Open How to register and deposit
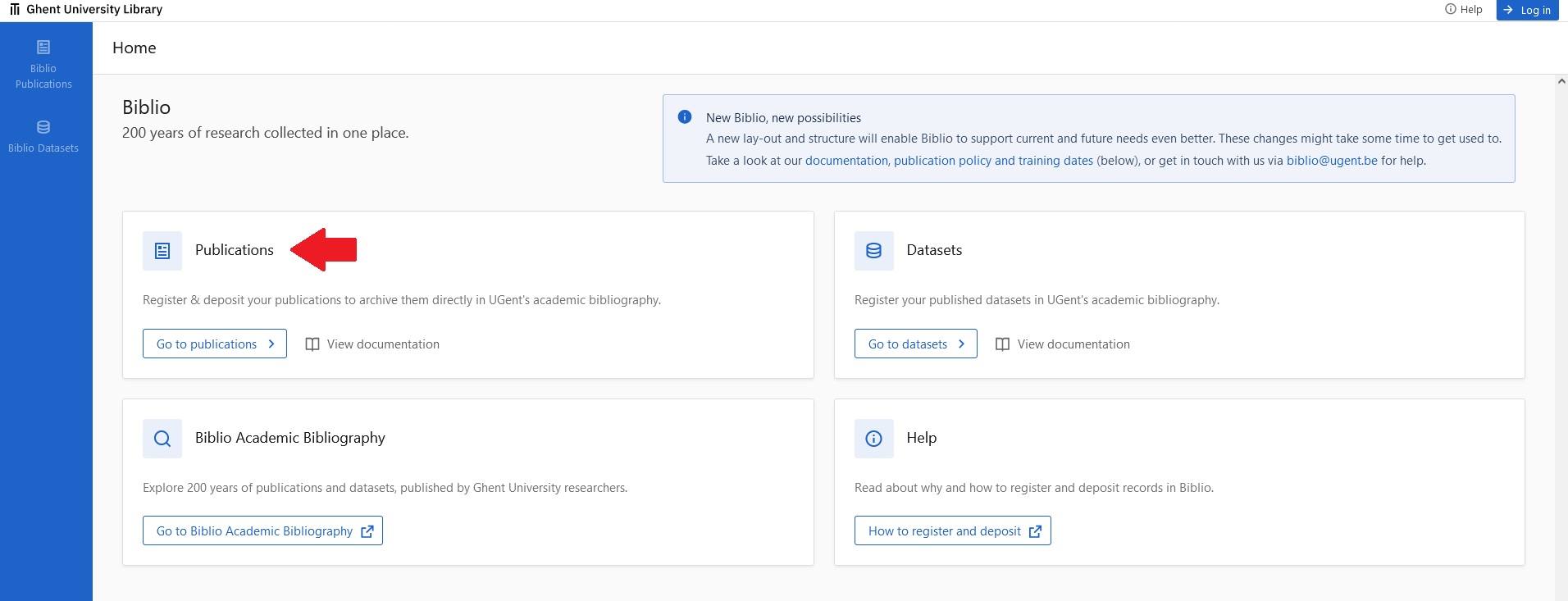Image resolution: width=1568 pixels, height=601 pixels. pos(952,531)
